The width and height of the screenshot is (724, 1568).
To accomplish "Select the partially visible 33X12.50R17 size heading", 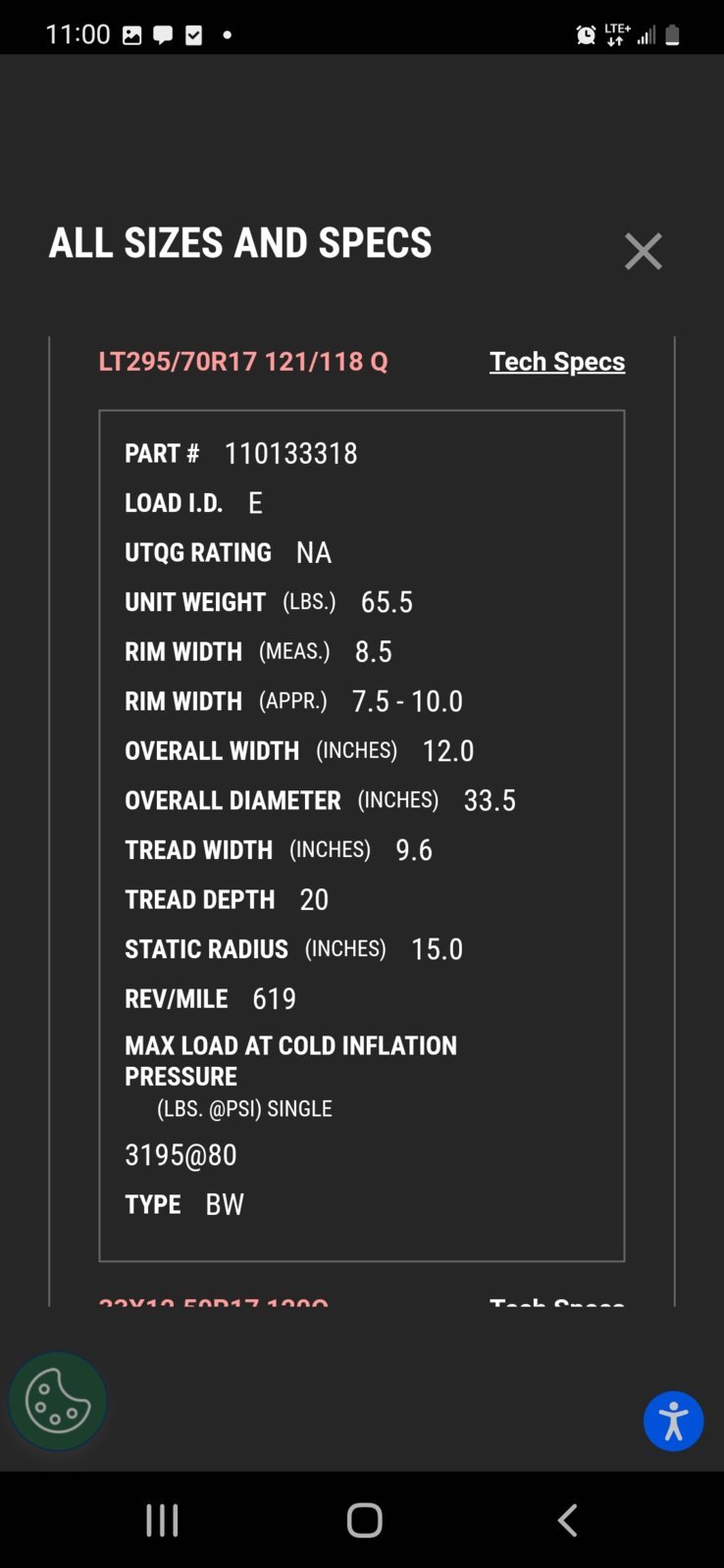I will [x=214, y=1300].
